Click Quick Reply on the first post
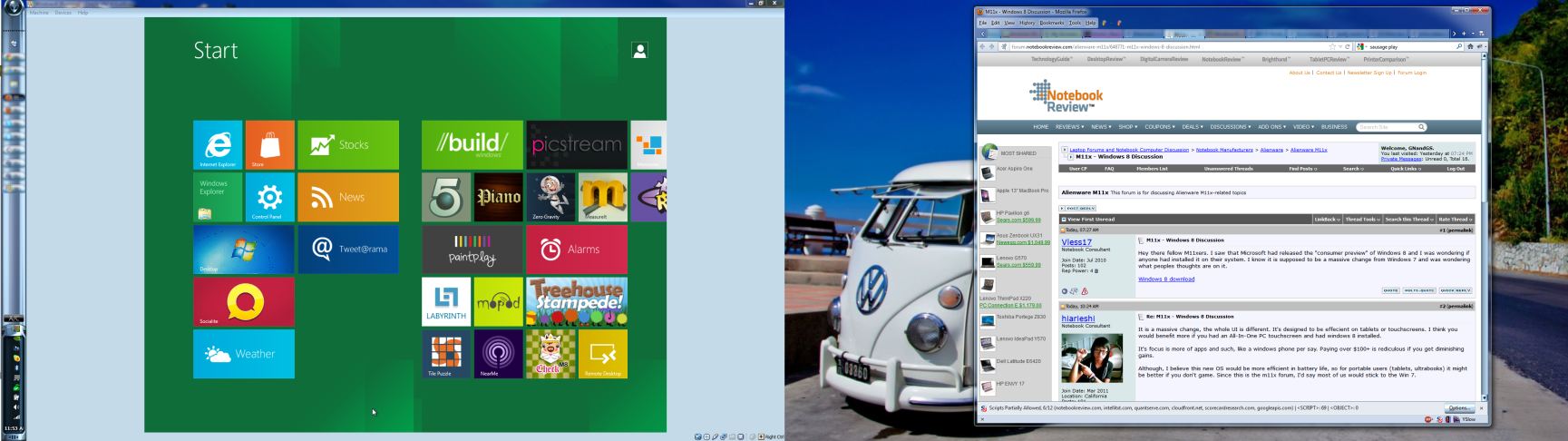 1456,290
